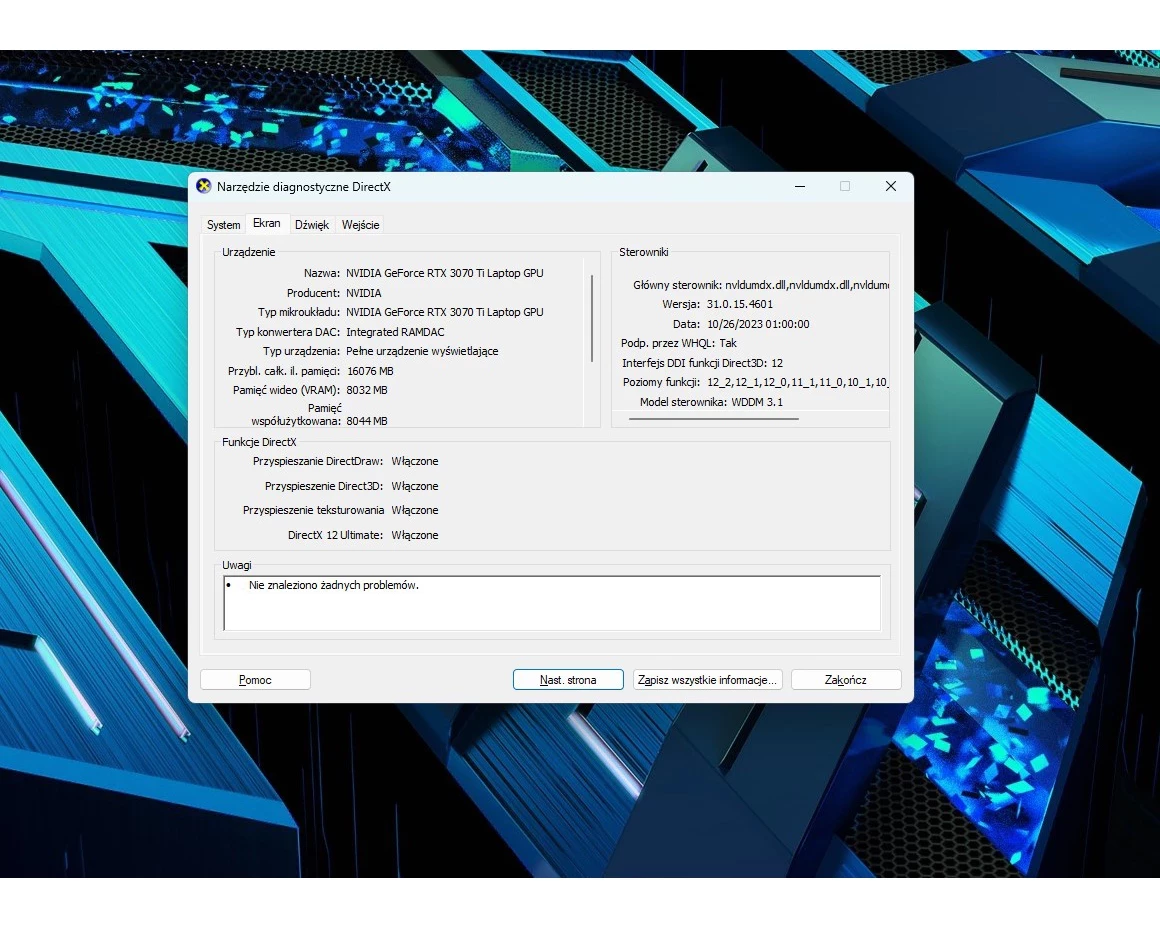Click the driver date '10/26/2023 01:00:00'
The height and width of the screenshot is (928, 1160).
(758, 324)
